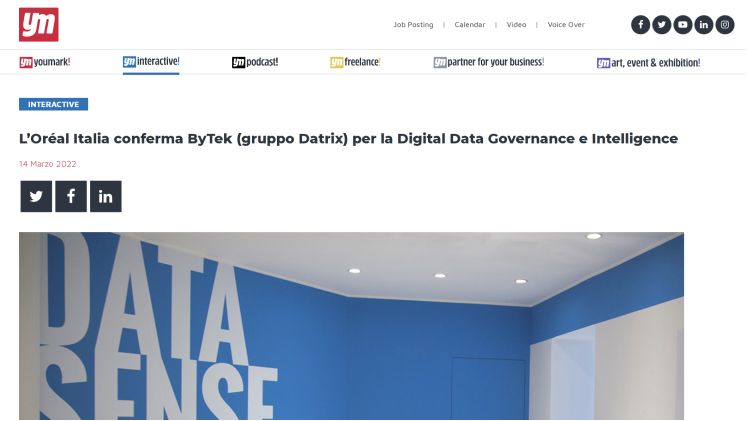Open the Twitter profile from header icon
Image resolution: width=747 pixels, height=421 pixels.
661,25
